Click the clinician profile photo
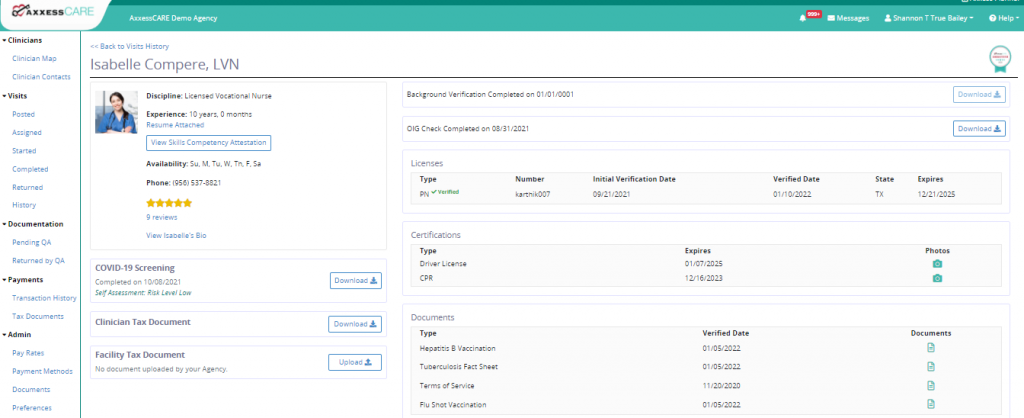This screenshot has width=1024, height=418. pos(116,112)
